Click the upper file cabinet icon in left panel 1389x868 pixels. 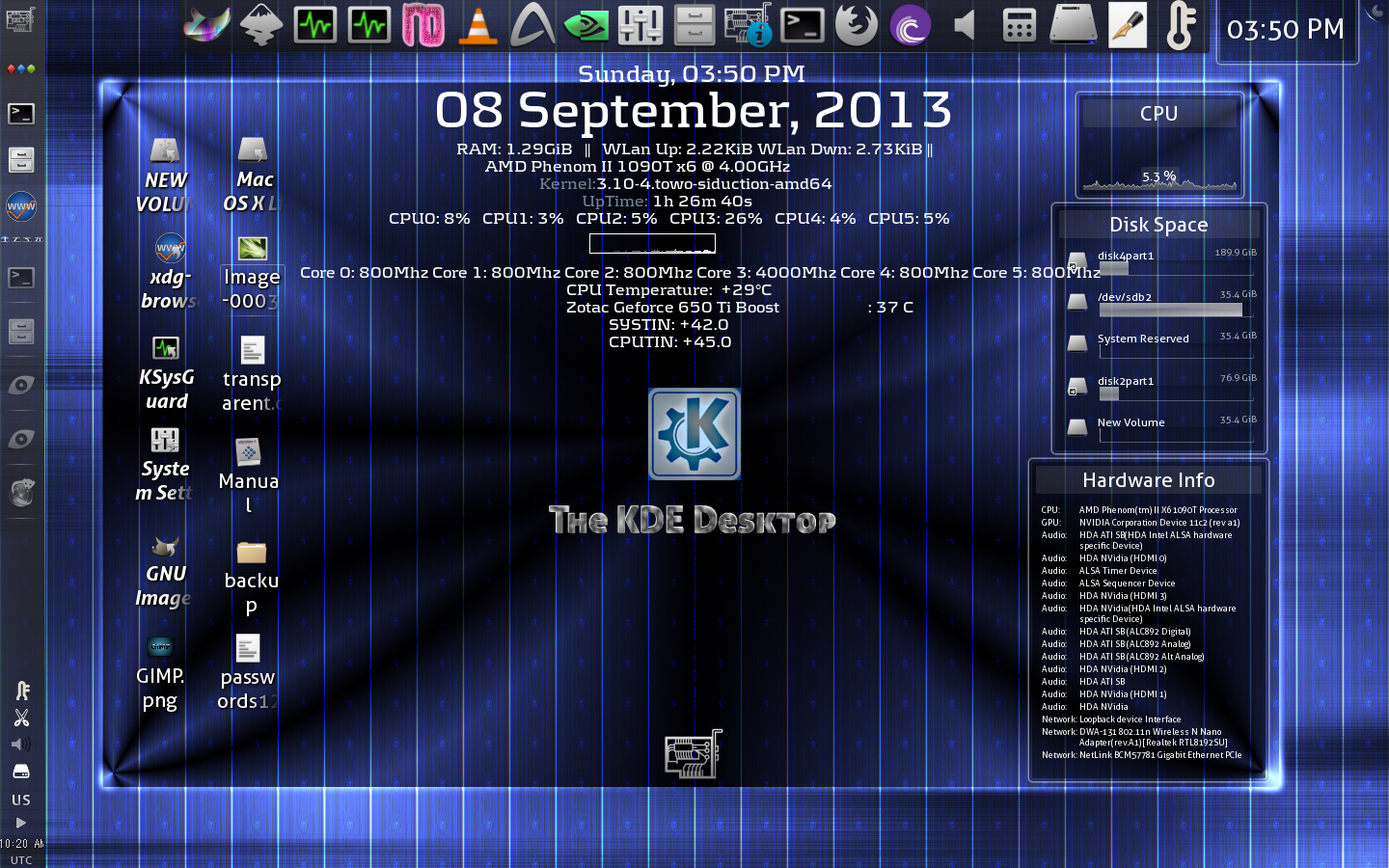pyautogui.click(x=21, y=159)
